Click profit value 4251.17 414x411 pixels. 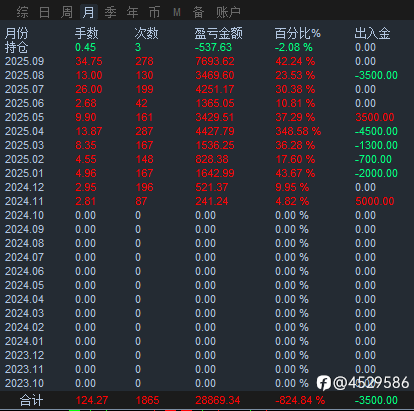point(215,89)
